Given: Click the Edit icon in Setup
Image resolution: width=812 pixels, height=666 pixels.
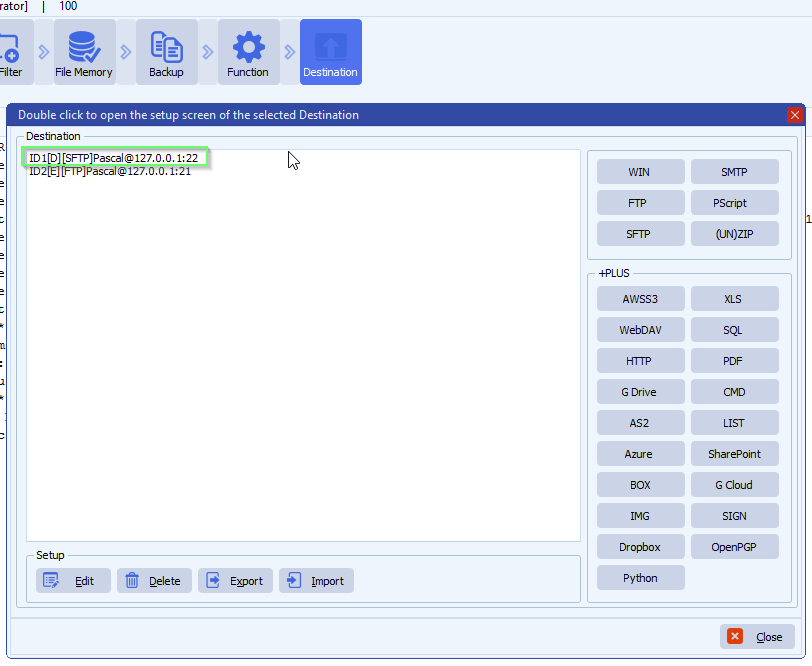Looking at the screenshot, I should click(51, 581).
